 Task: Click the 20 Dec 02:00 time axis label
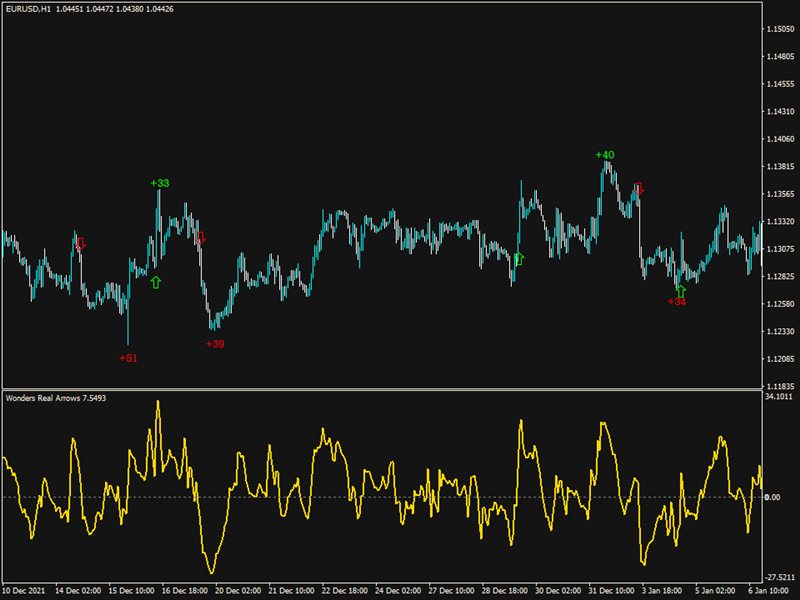pos(238,591)
